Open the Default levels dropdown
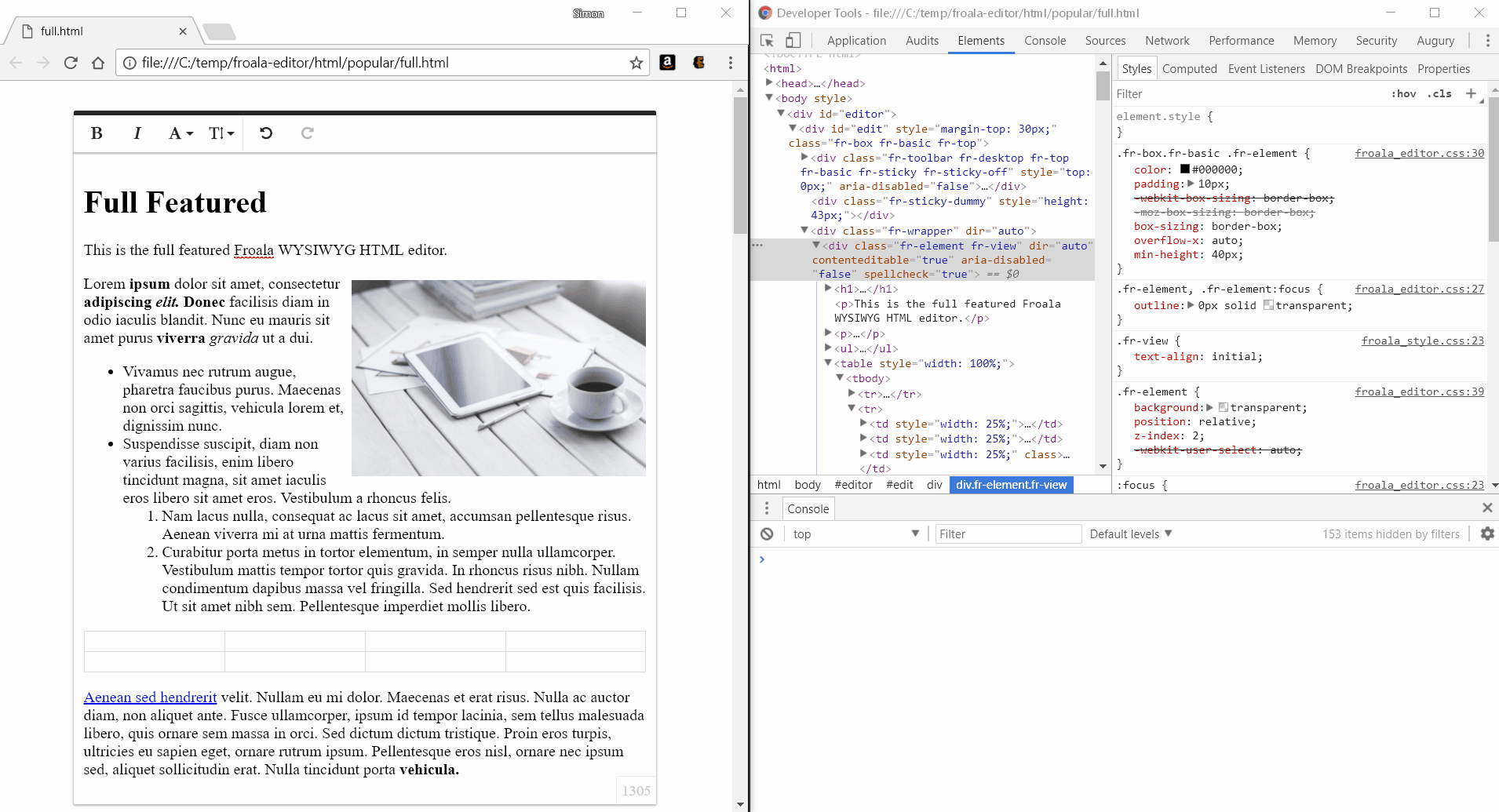Viewport: 1499px width, 812px height. pos(1131,534)
